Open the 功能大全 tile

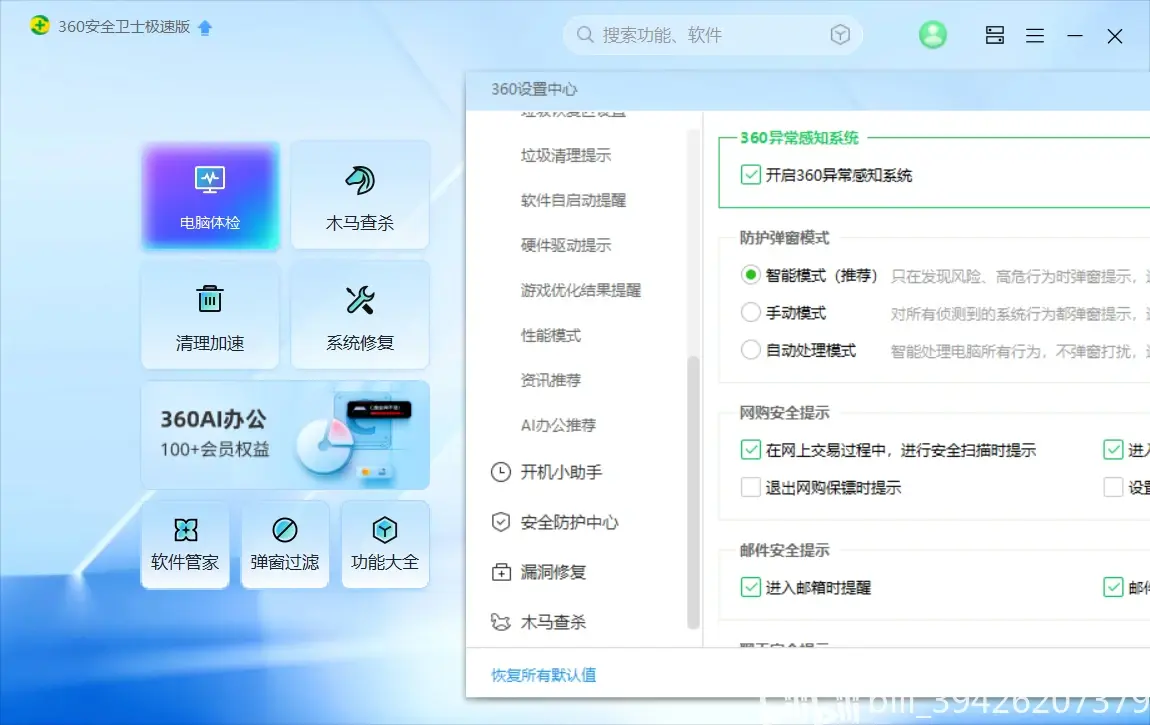coord(385,545)
